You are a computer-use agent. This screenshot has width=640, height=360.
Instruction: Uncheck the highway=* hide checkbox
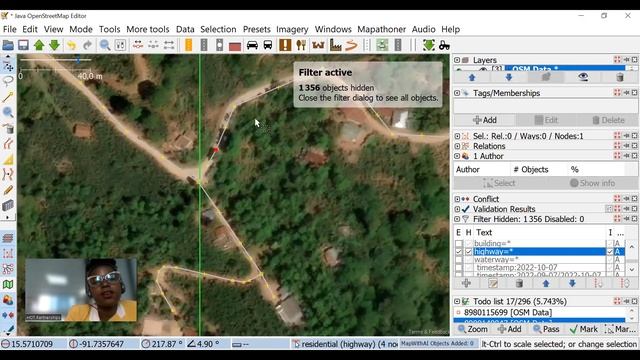pos(468,252)
